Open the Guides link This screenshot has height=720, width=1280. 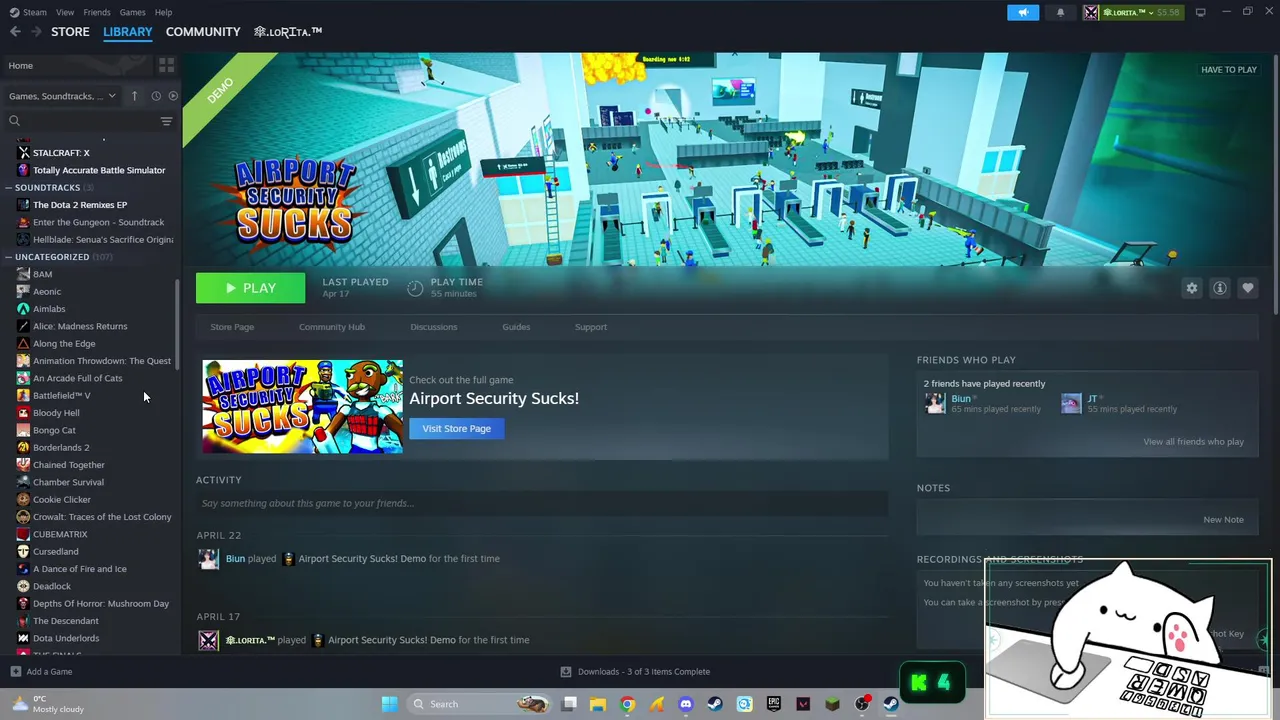point(516,327)
